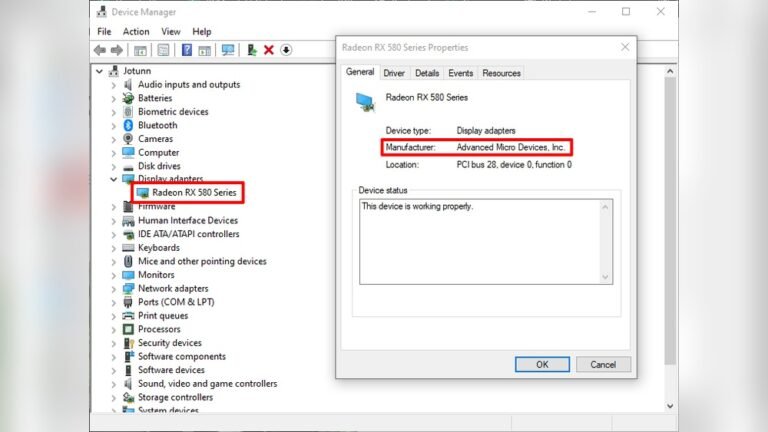The width and height of the screenshot is (768, 432).
Task: Expand the Disk drives category
Action: pos(114,167)
